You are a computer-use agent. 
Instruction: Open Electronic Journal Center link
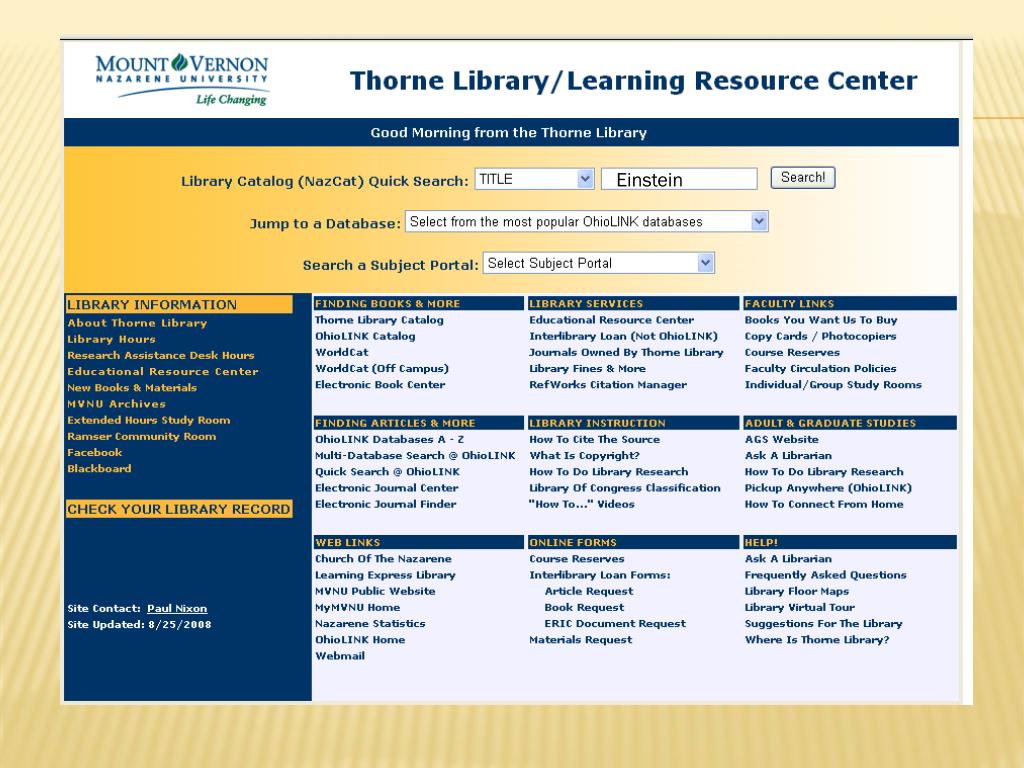pyautogui.click(x=387, y=488)
